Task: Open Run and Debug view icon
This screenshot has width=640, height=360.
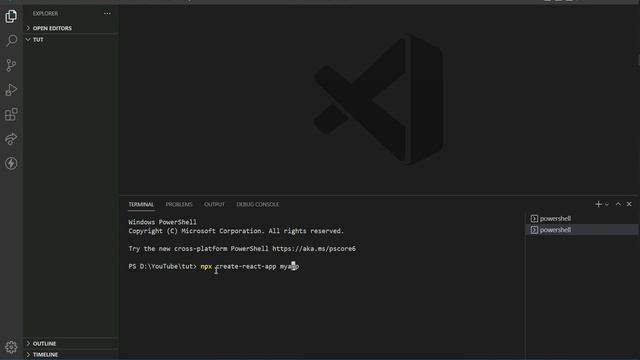Action: 11,90
